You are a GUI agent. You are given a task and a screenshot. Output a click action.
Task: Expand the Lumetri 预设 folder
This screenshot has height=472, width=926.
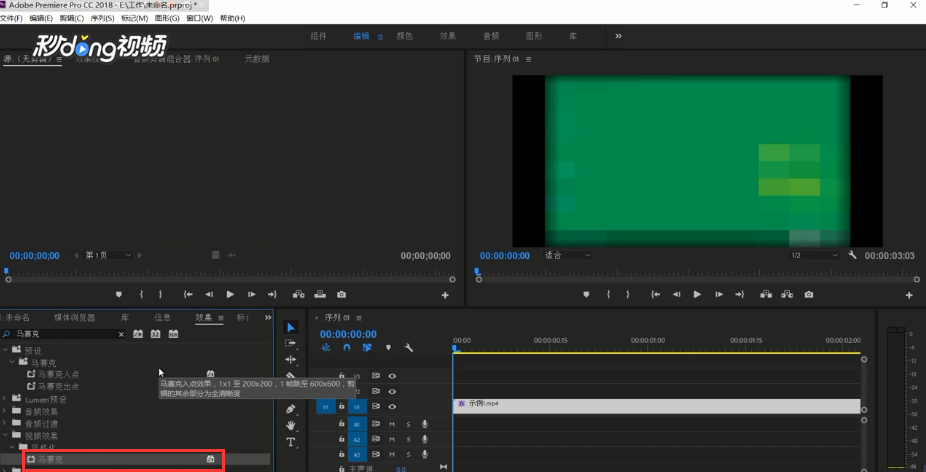pyautogui.click(x=5, y=399)
